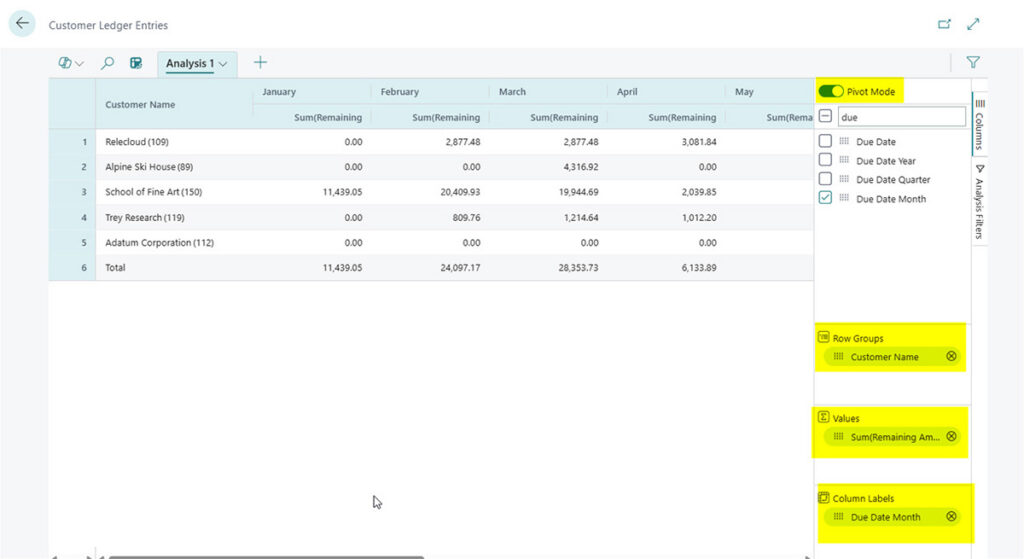Click the Values chip drag handle
Image resolution: width=1024 pixels, height=559 pixels.
(839, 436)
